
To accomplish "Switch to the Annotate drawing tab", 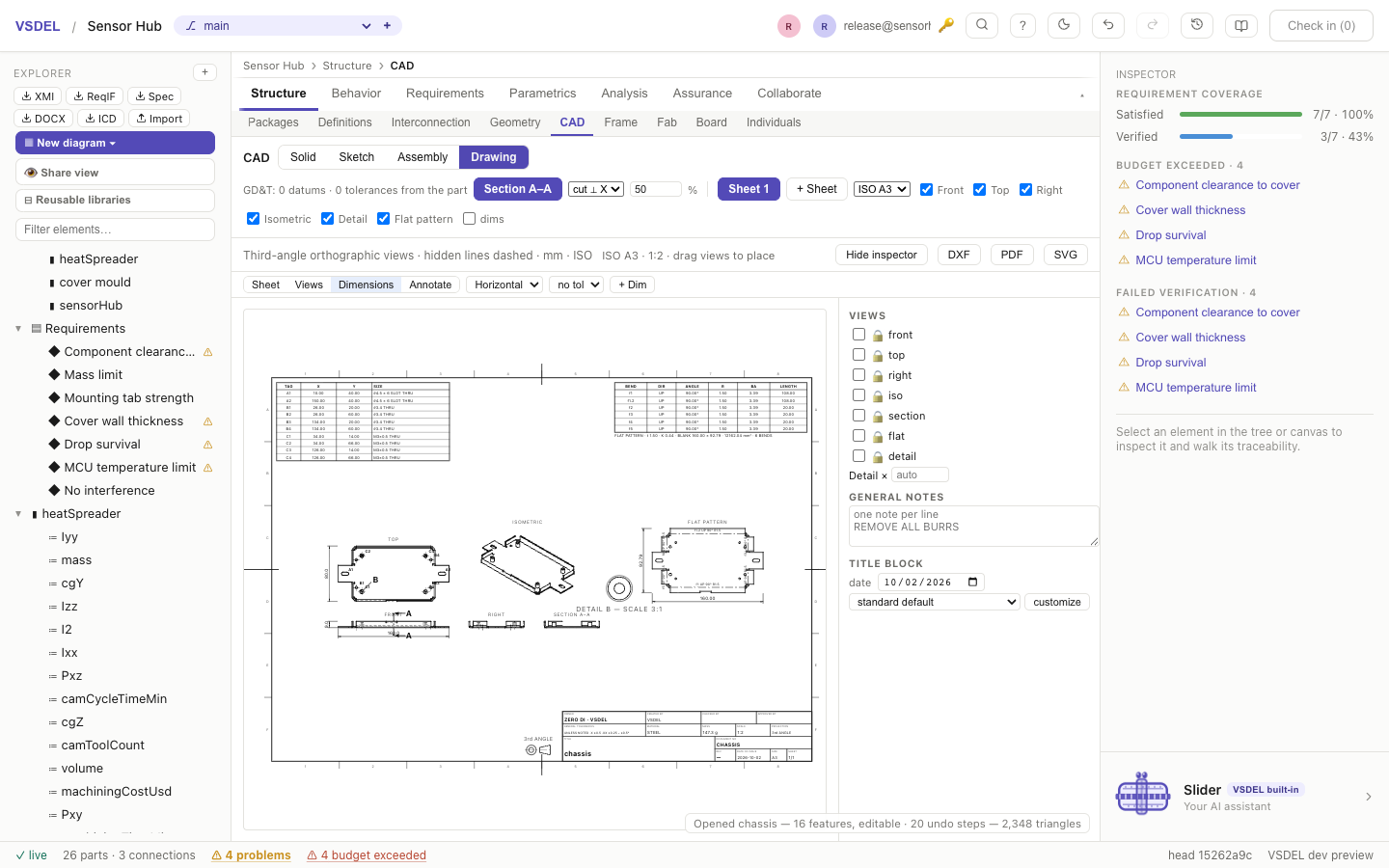I will point(430,285).
